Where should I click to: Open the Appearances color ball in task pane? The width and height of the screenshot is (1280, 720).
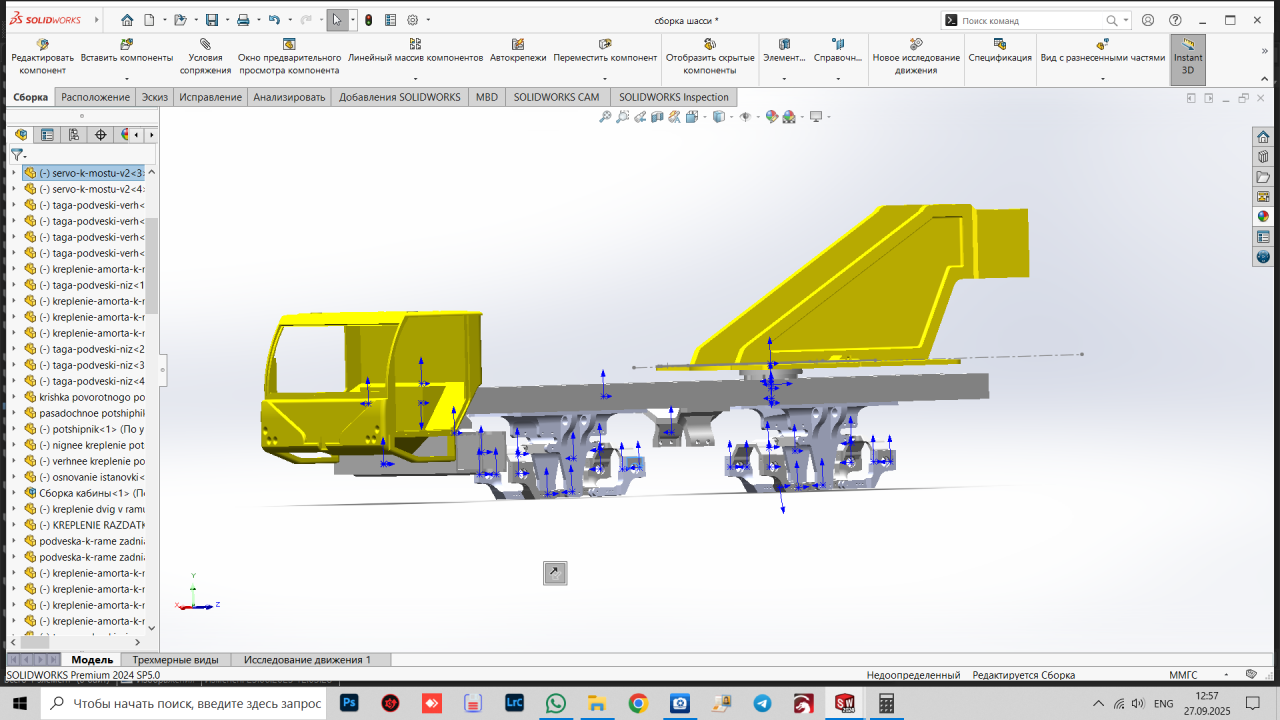(x=1263, y=216)
